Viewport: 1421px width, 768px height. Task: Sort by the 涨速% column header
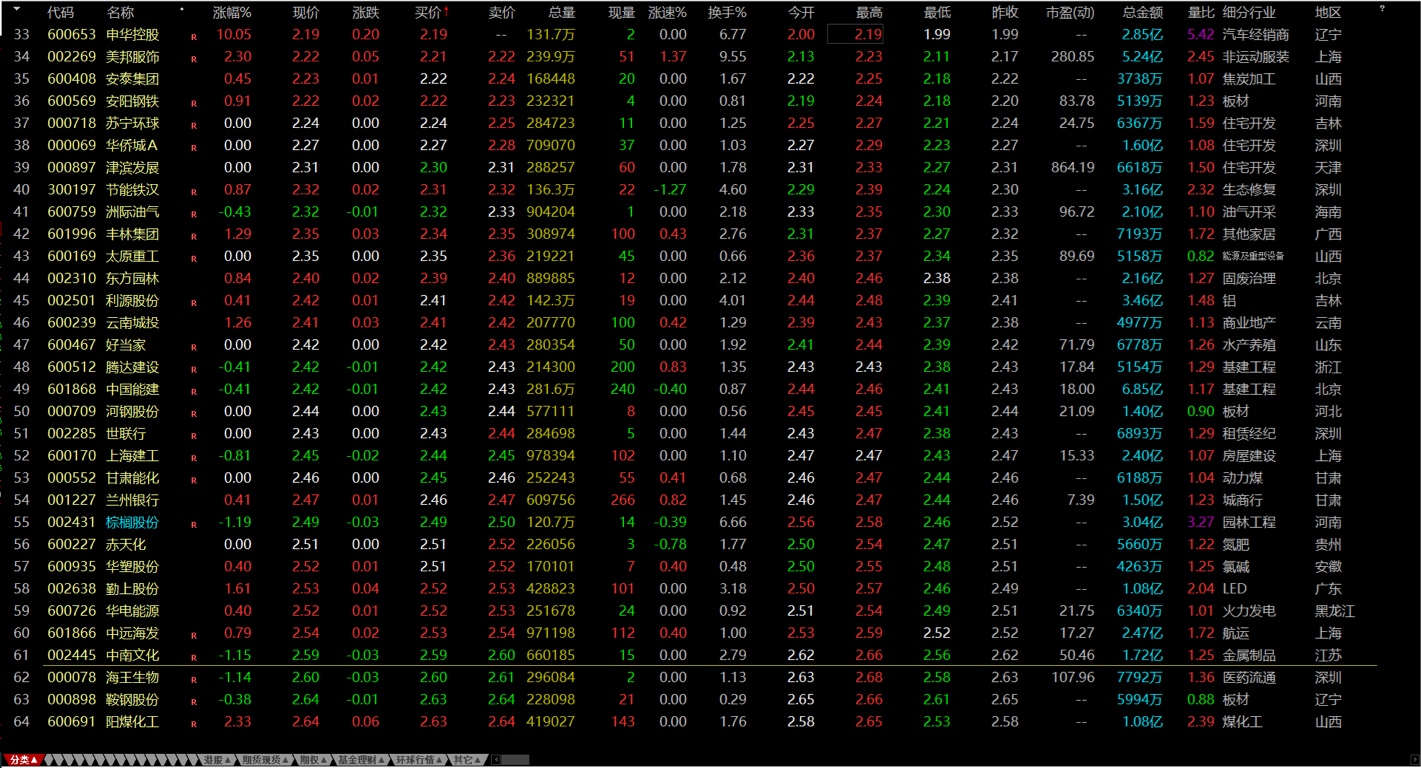tap(667, 13)
